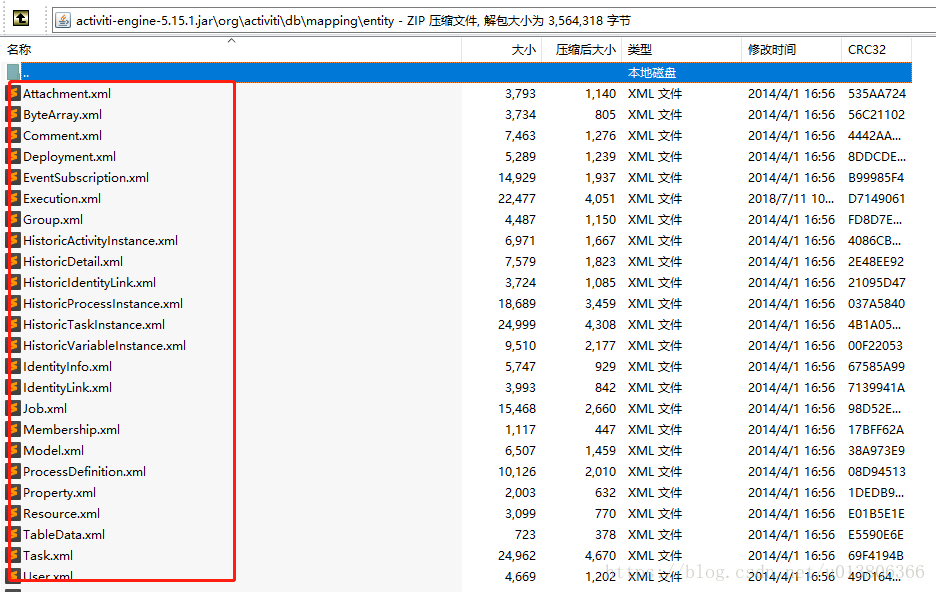Click the icon next to ByteArray.xml
Image resolution: width=936 pixels, height=592 pixels.
pyautogui.click(x=13, y=115)
